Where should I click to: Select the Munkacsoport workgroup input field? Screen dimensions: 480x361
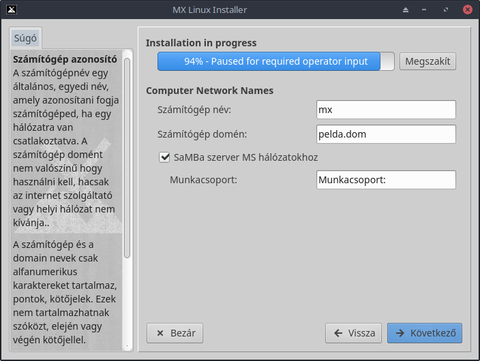tap(386, 180)
